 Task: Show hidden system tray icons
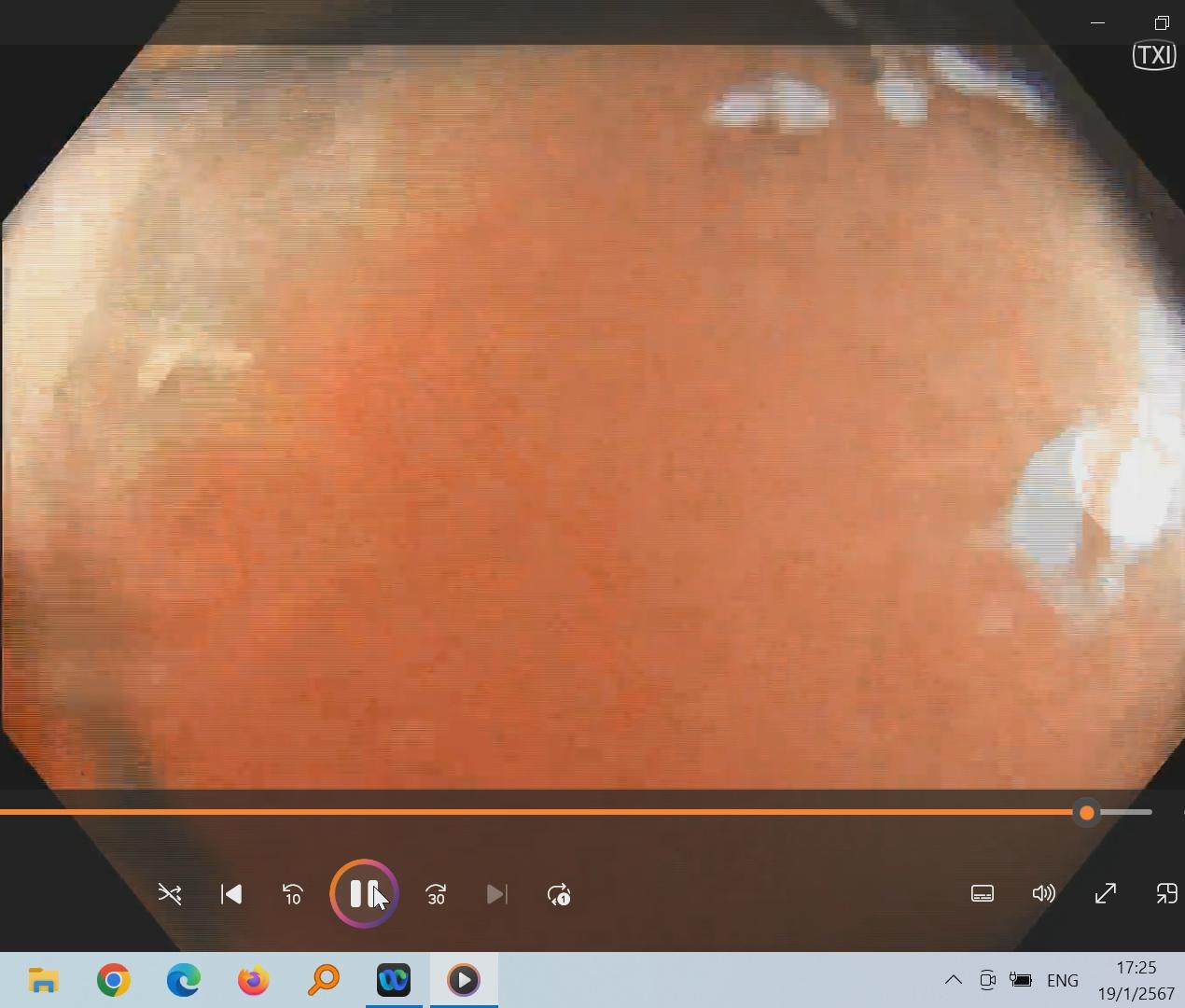pos(953,980)
